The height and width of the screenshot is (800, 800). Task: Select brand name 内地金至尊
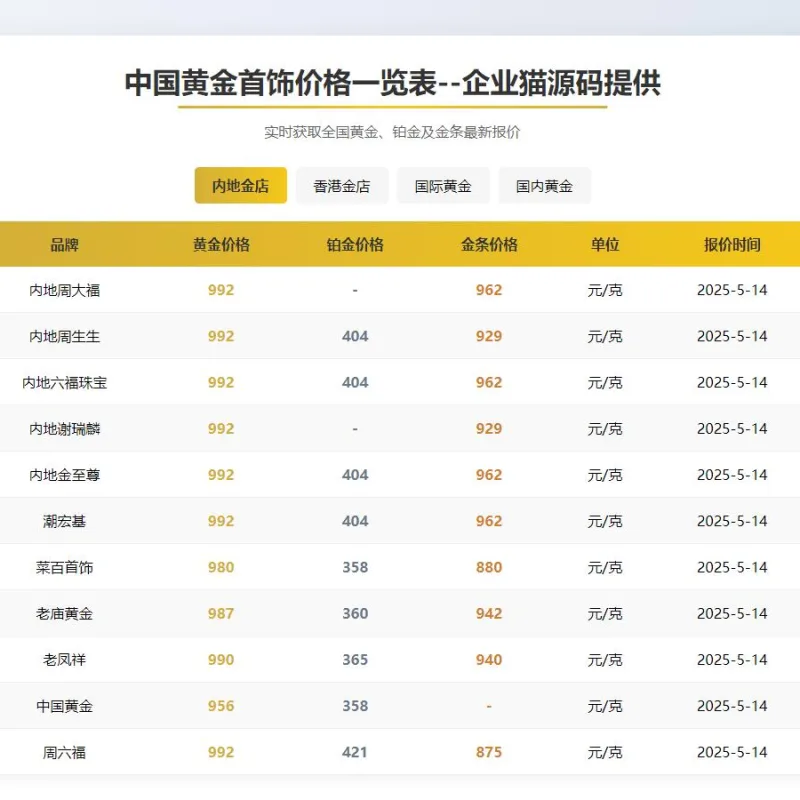coord(64,474)
